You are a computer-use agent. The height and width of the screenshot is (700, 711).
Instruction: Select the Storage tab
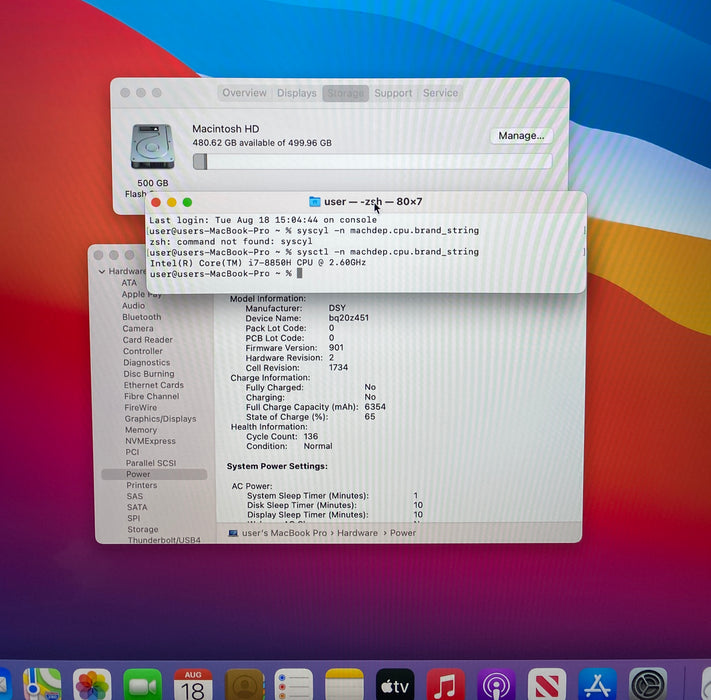tap(346, 93)
